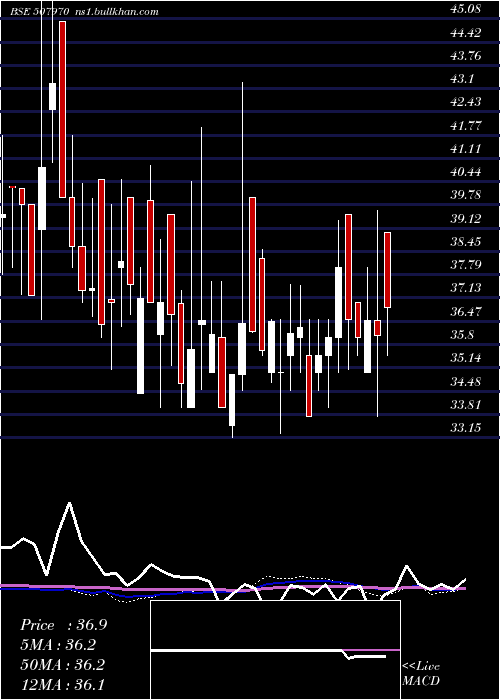
Task: Click the <<Live MACD label
Action: click(421, 674)
